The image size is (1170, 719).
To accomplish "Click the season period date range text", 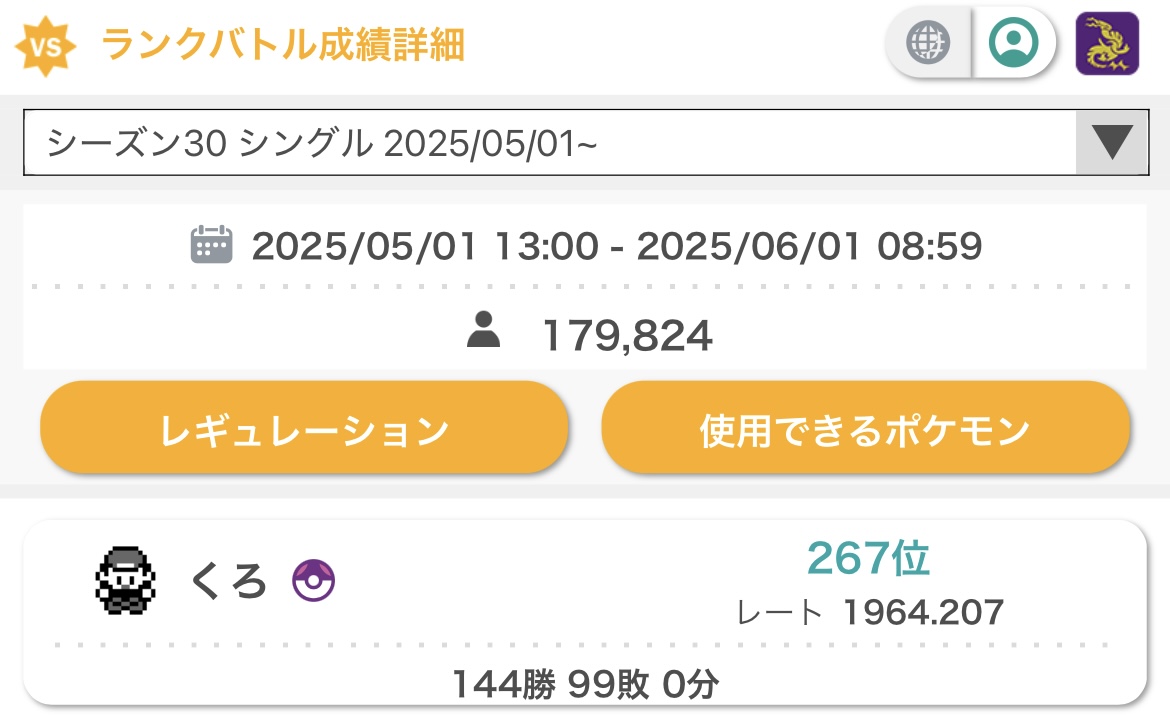I will 616,246.
